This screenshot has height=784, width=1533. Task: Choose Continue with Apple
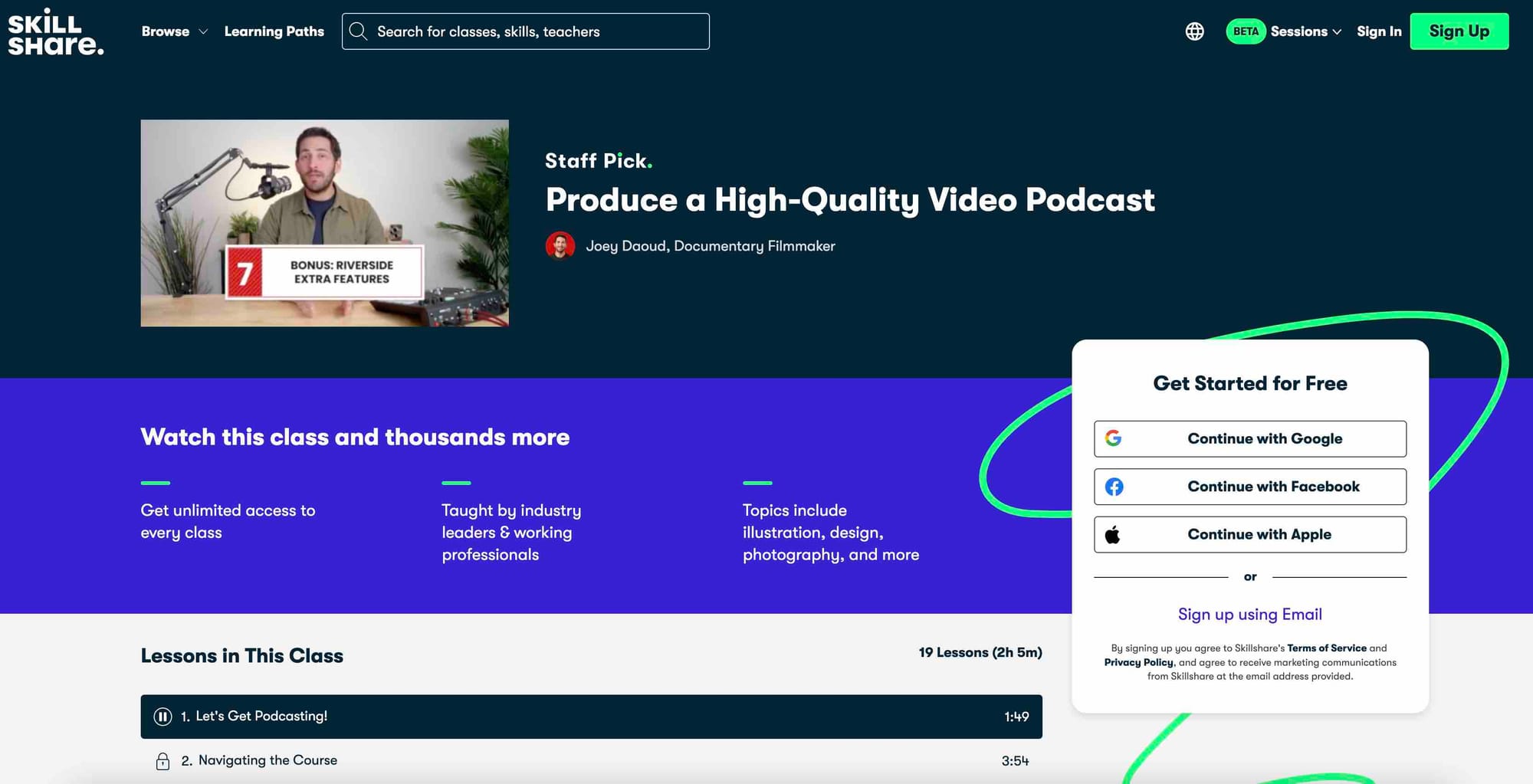click(1249, 534)
